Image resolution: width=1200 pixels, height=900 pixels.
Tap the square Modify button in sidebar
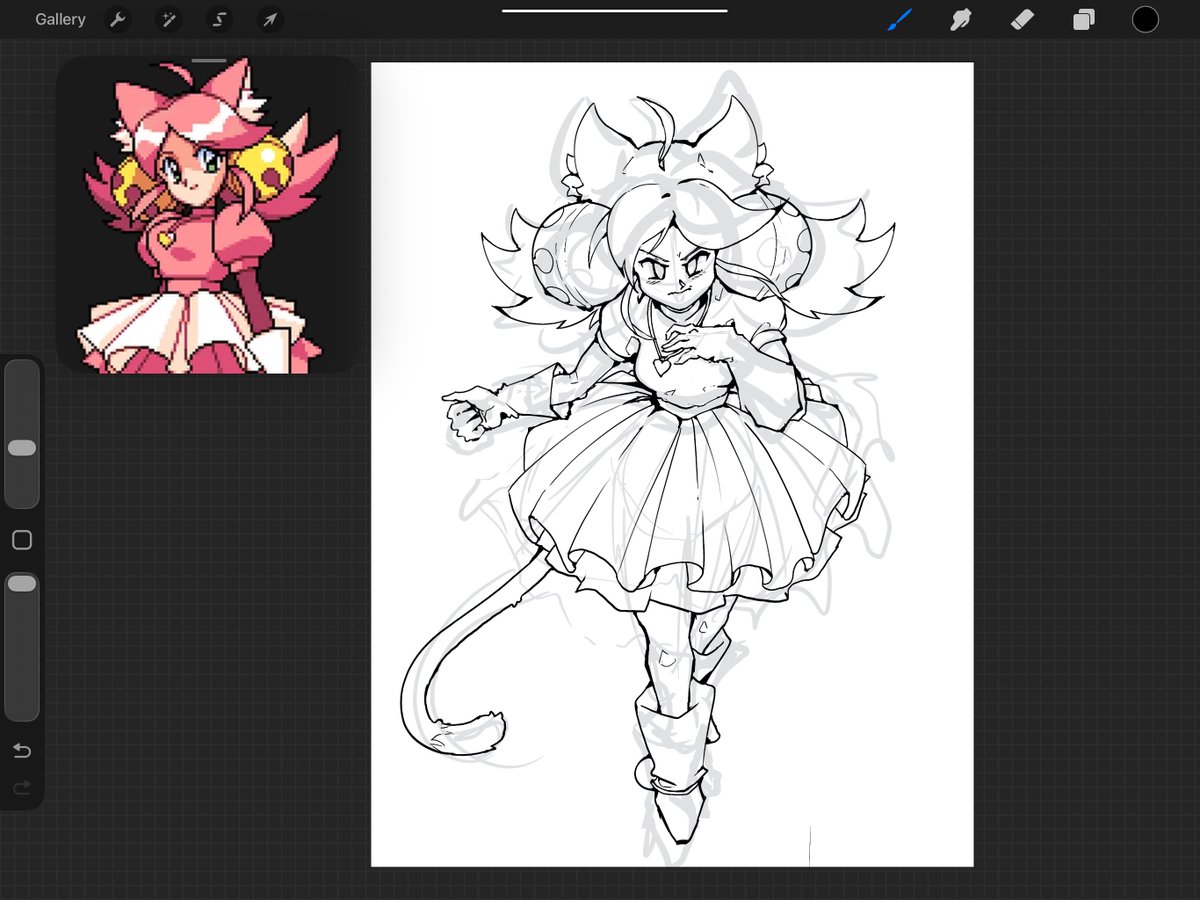tap(22, 540)
